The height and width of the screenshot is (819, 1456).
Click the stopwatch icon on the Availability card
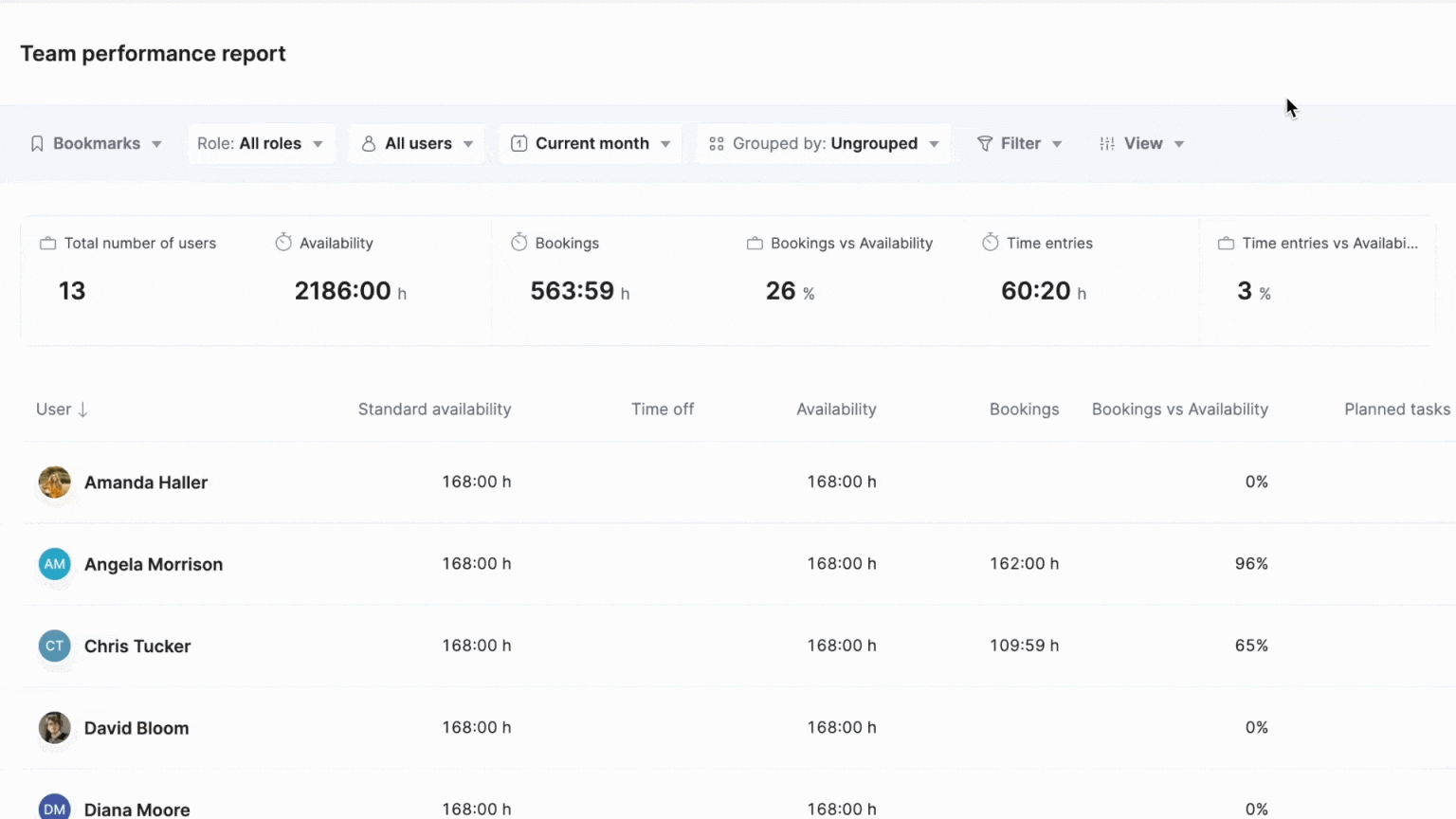pos(282,243)
